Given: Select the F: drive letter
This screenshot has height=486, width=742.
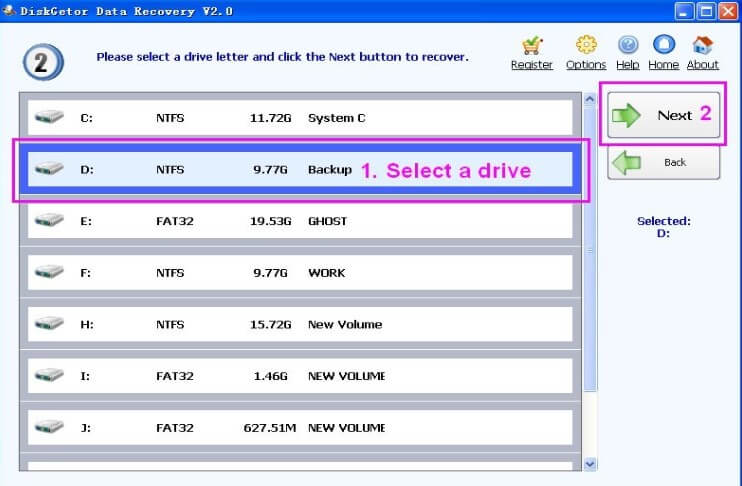Looking at the screenshot, I should pyautogui.click(x=86, y=273).
